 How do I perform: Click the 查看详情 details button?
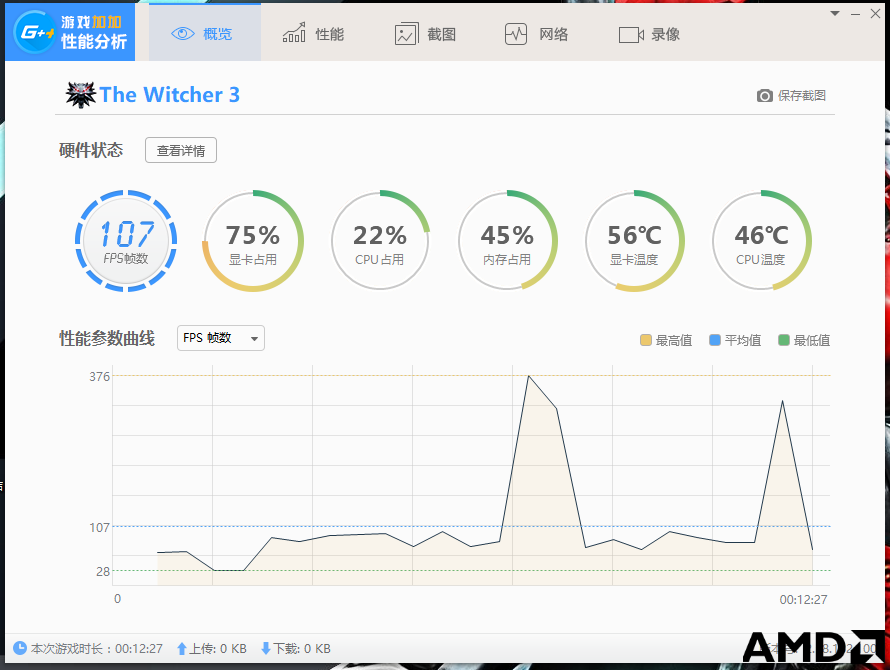tap(180, 150)
